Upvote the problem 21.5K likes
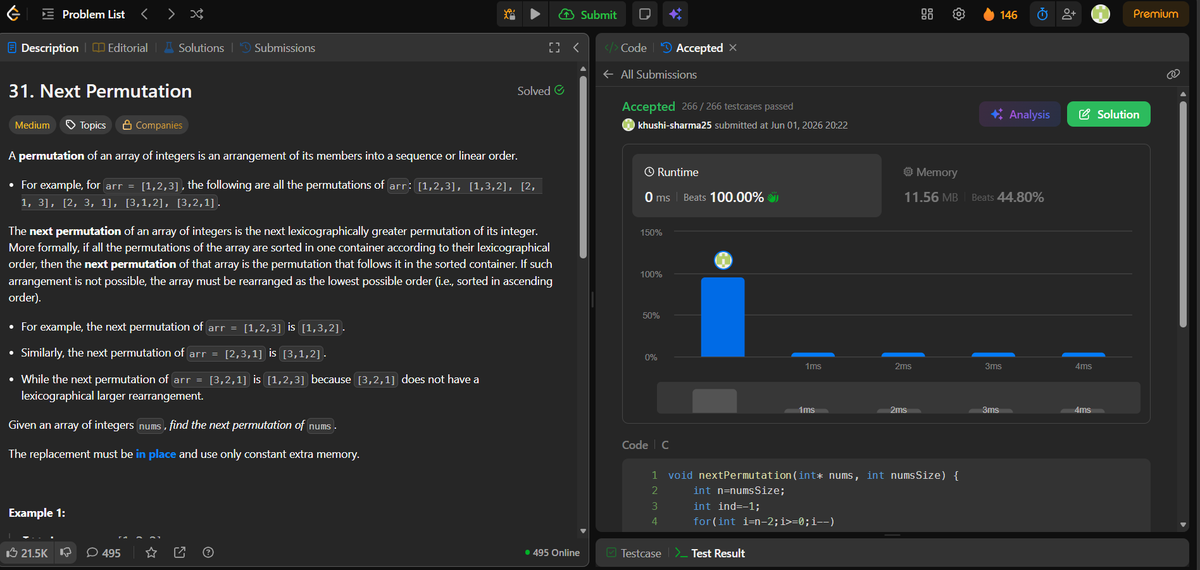This screenshot has height=570, width=1200. pyautogui.click(x=29, y=552)
